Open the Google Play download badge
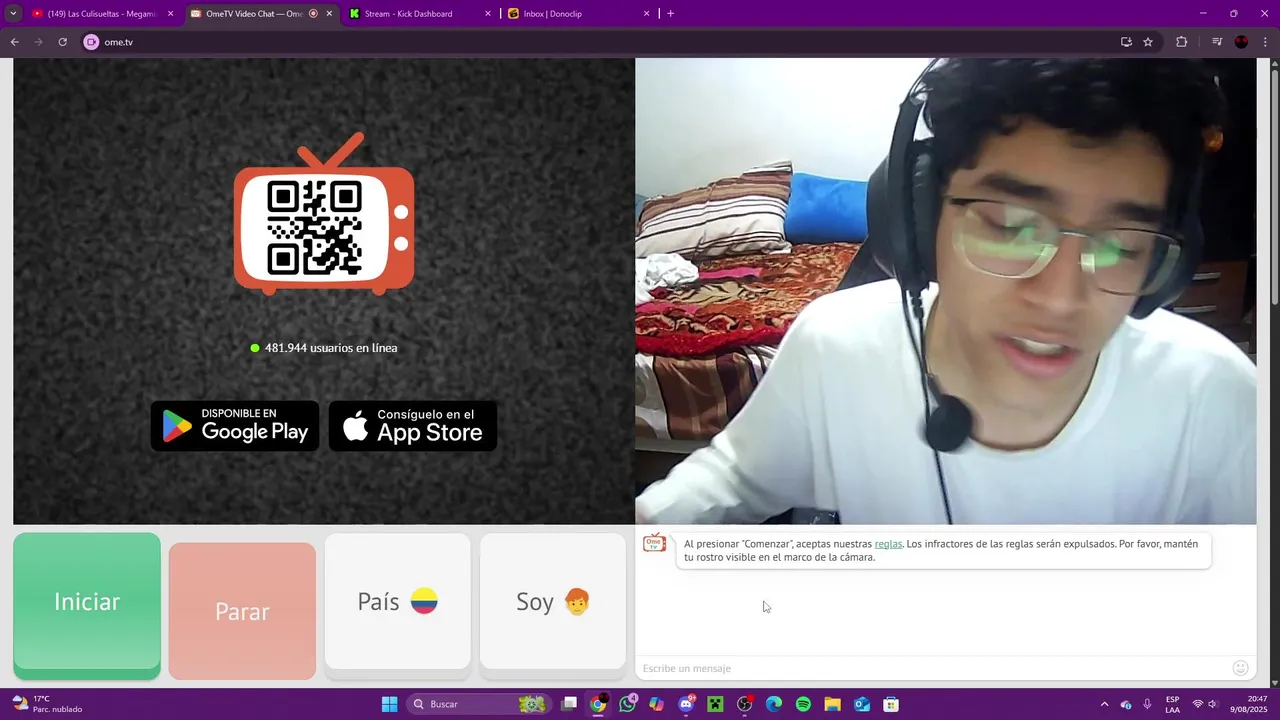This screenshot has height=720, width=1280. coord(235,426)
